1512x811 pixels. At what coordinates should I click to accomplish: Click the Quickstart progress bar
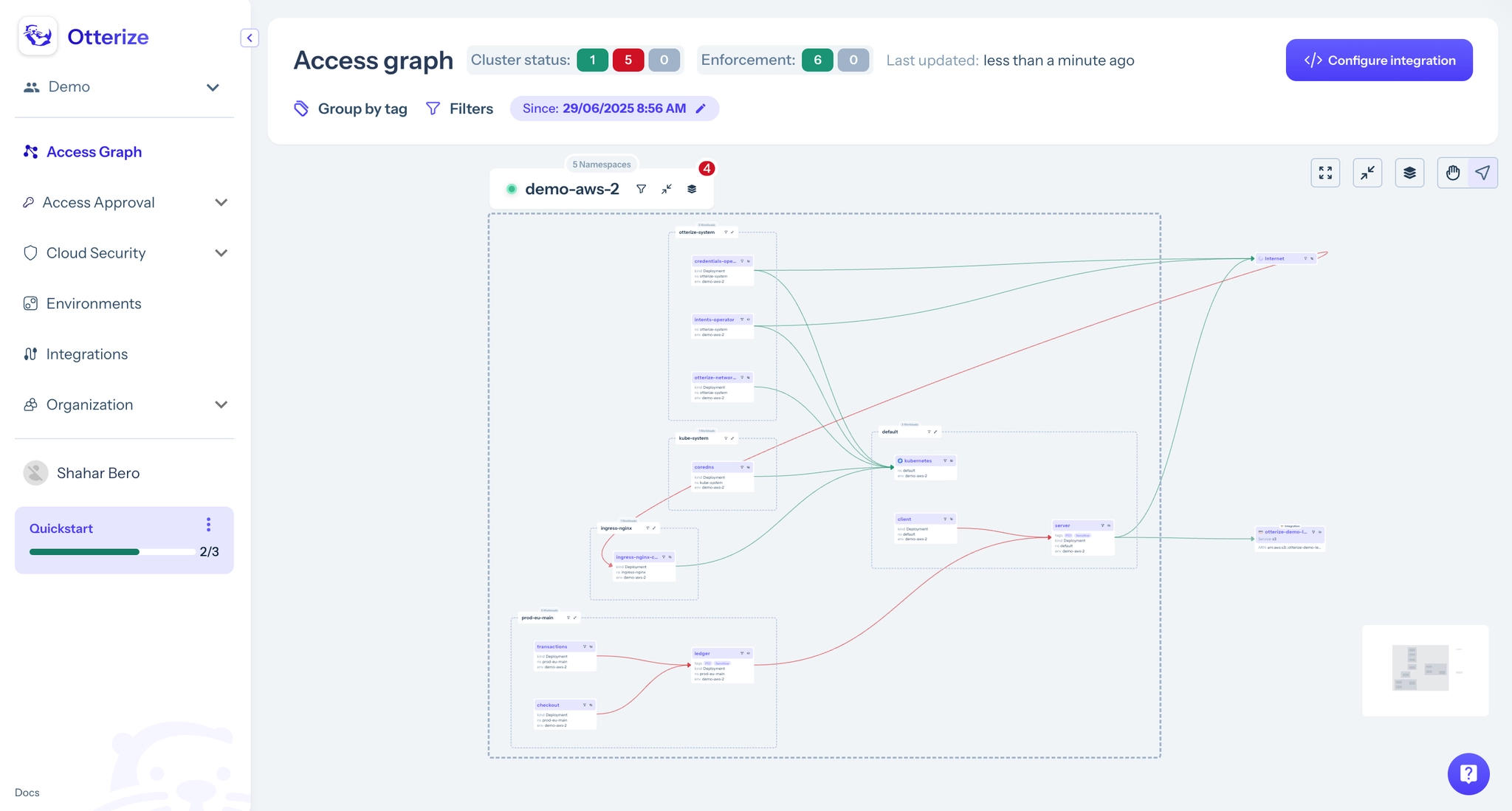tap(112, 552)
